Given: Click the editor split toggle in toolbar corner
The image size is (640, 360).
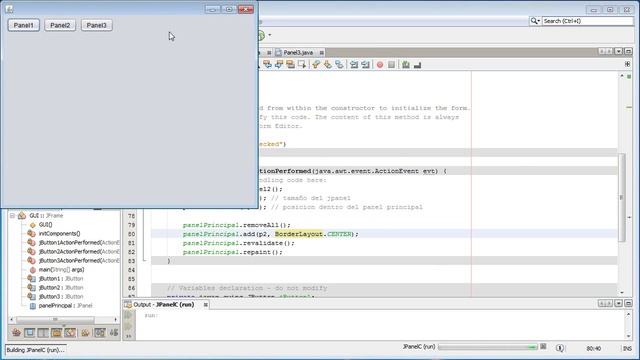Looking at the screenshot, I should [627, 64].
